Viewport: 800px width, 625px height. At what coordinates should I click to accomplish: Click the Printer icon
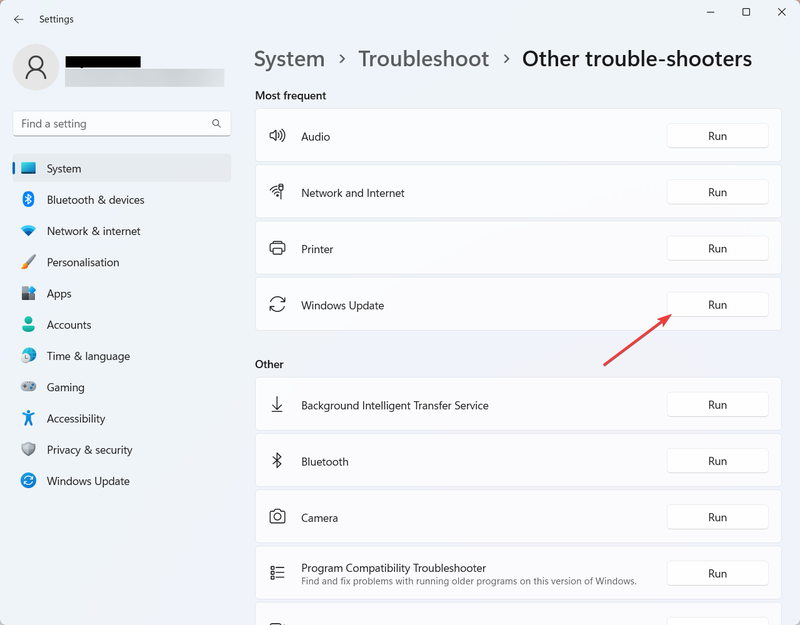click(277, 248)
